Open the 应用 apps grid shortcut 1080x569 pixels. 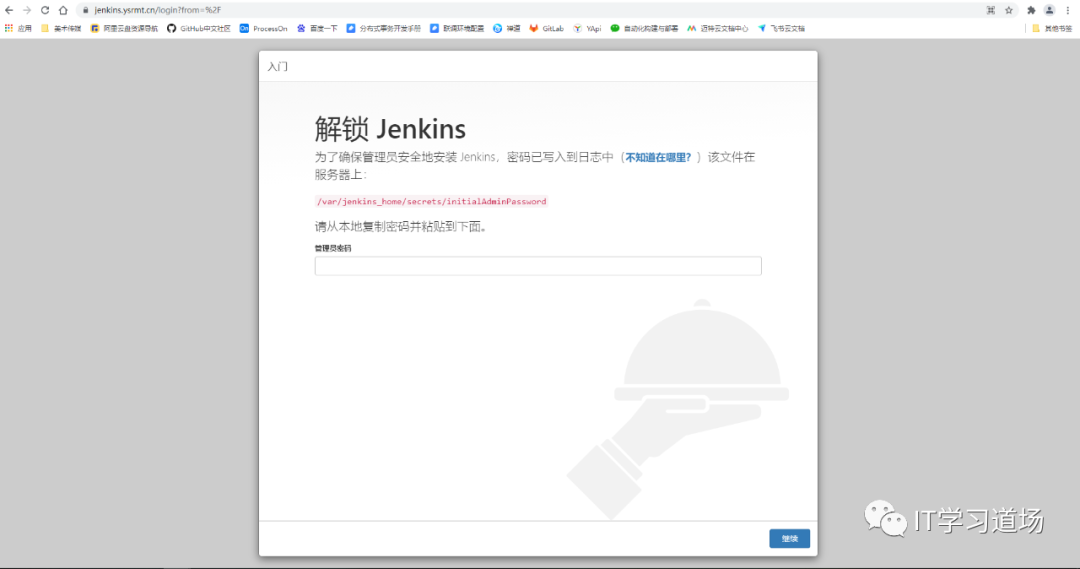coord(19,28)
